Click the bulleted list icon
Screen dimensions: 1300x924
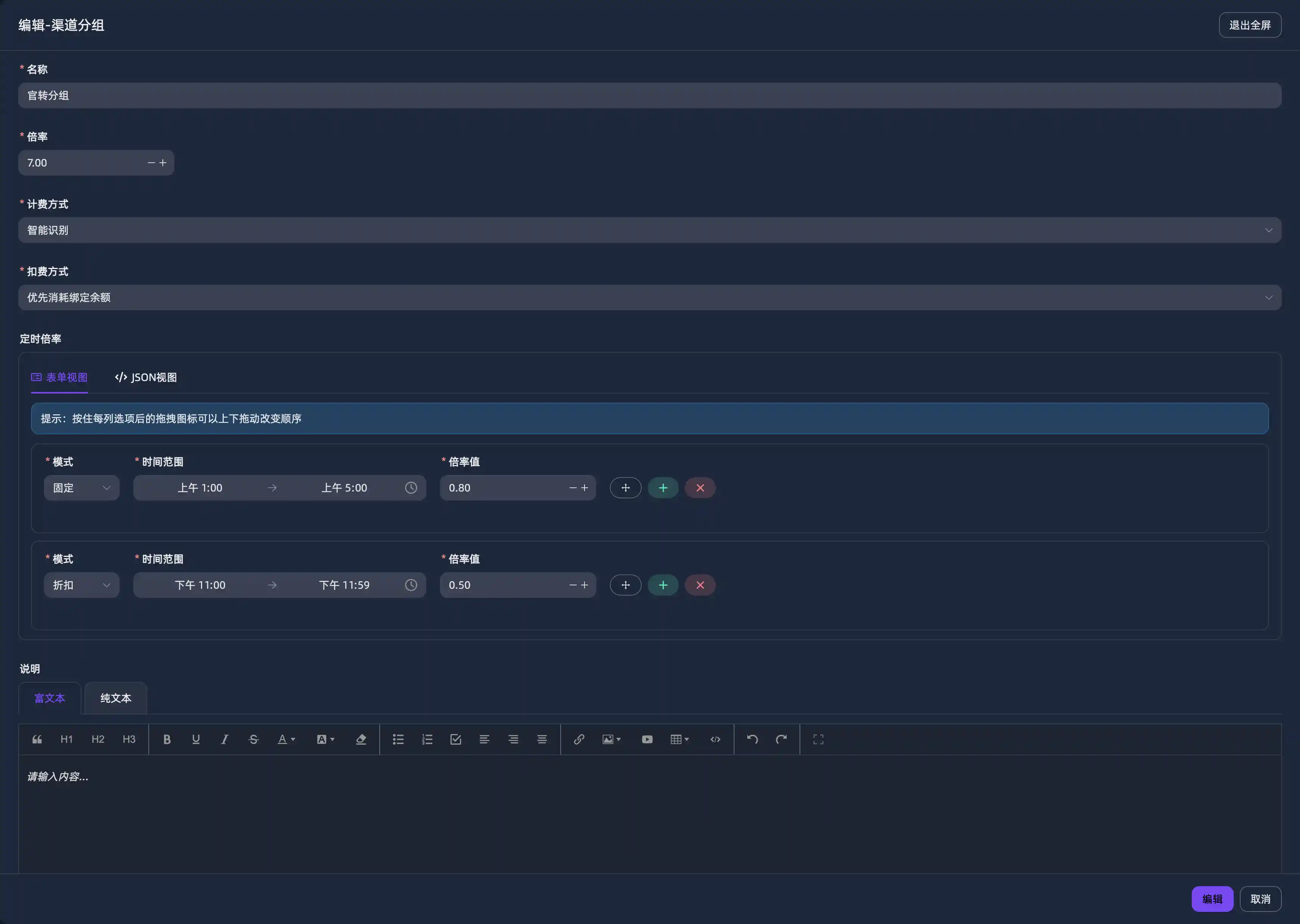[x=398, y=739]
